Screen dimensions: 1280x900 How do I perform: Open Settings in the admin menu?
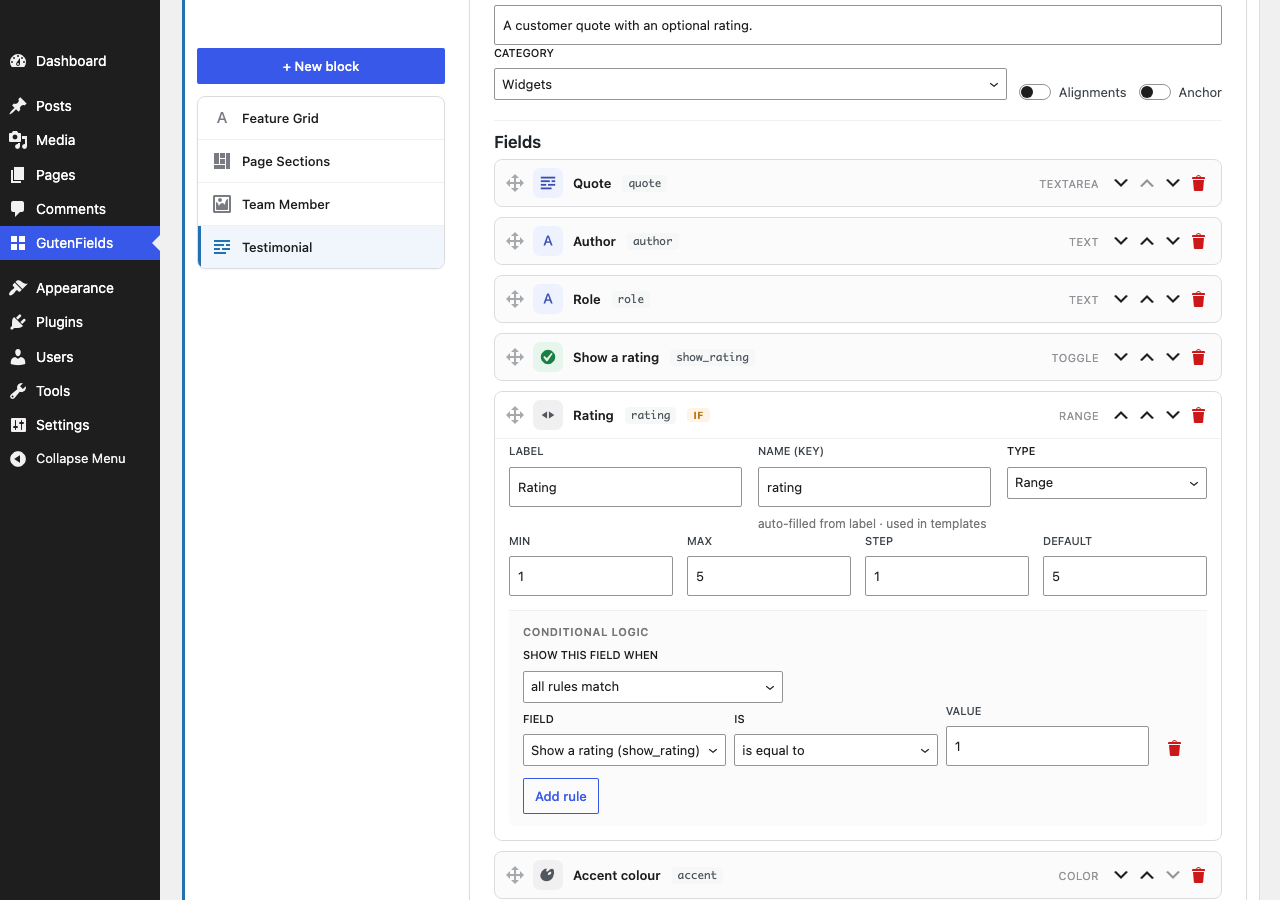[x=80, y=425]
